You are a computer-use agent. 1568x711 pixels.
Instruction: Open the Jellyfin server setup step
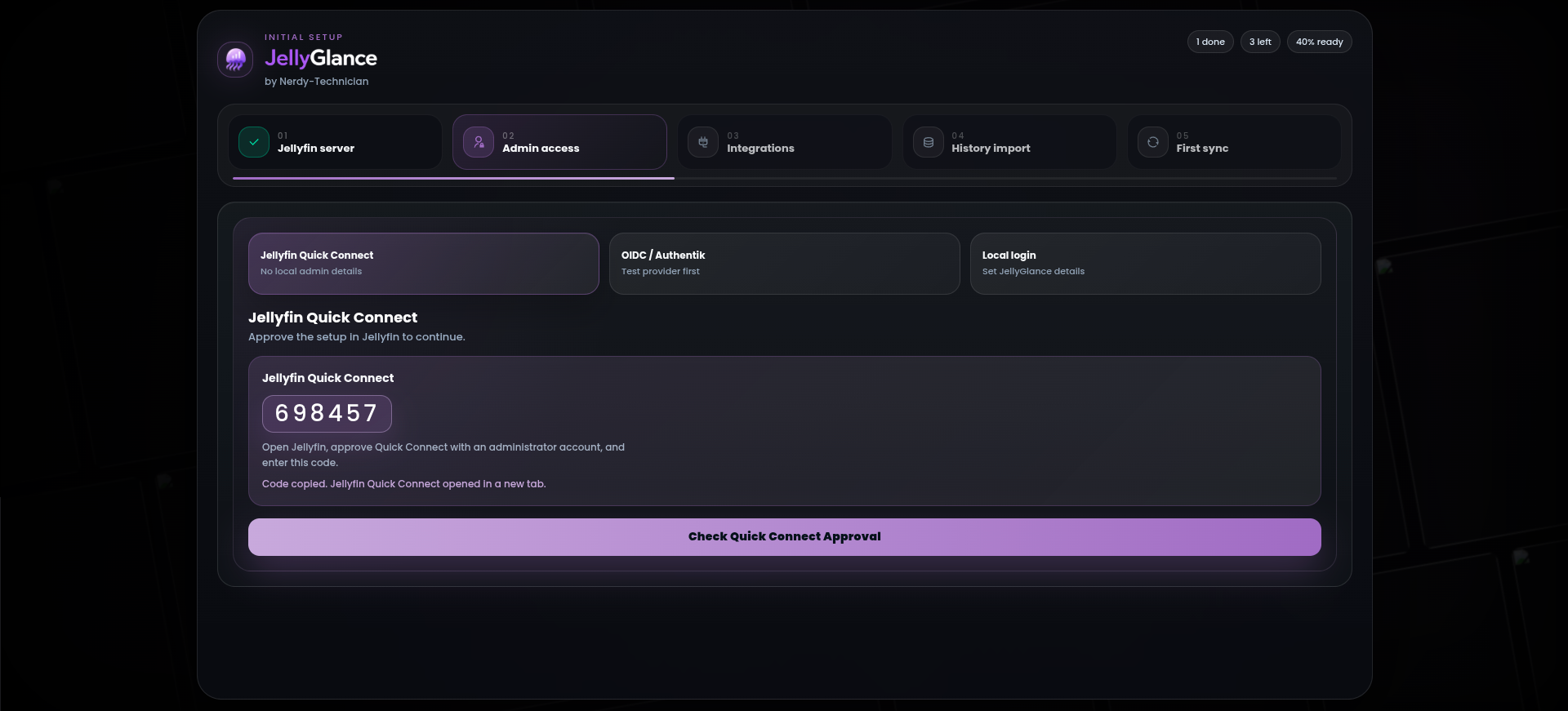coord(335,142)
